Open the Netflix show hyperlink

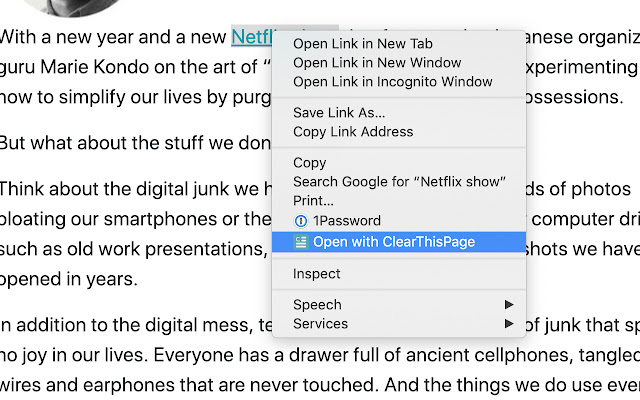[251, 37]
